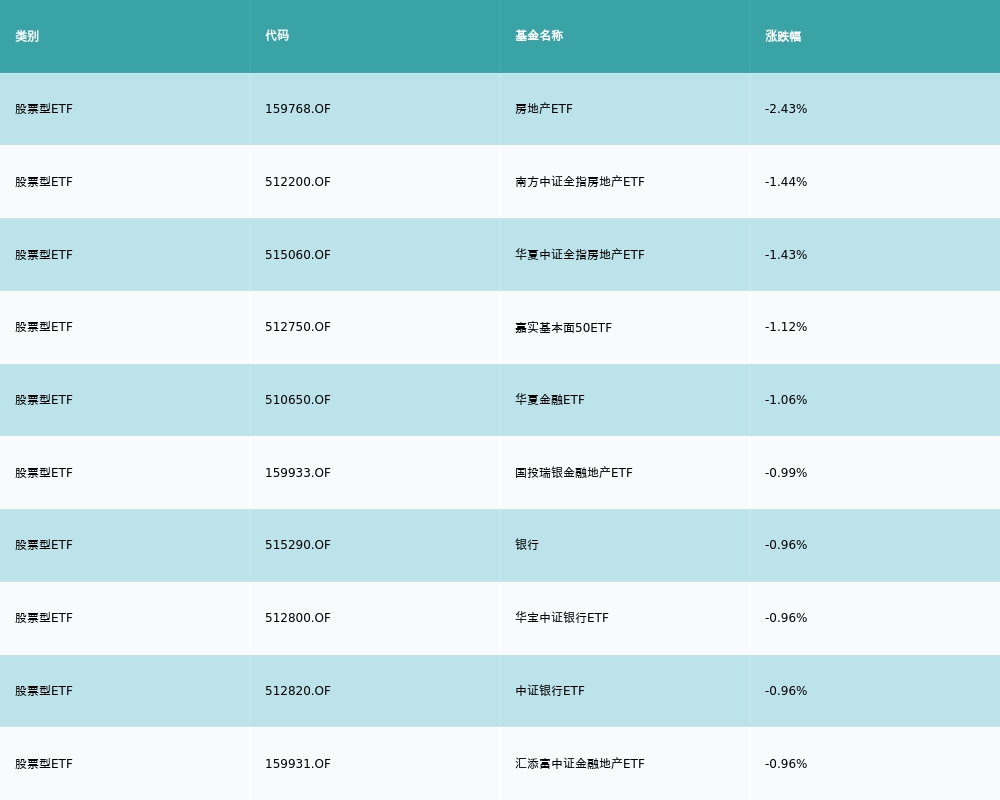Click code 512200.OF

click(298, 182)
